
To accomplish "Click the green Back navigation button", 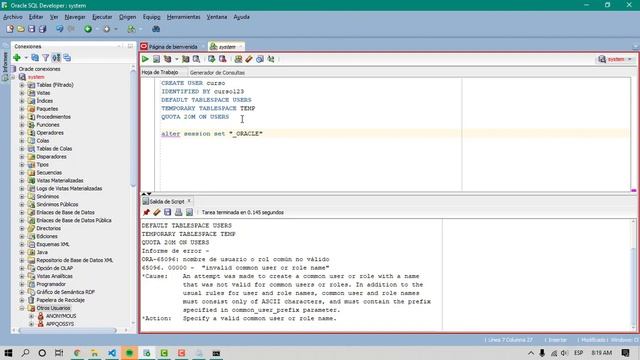I will click(x=88, y=29).
